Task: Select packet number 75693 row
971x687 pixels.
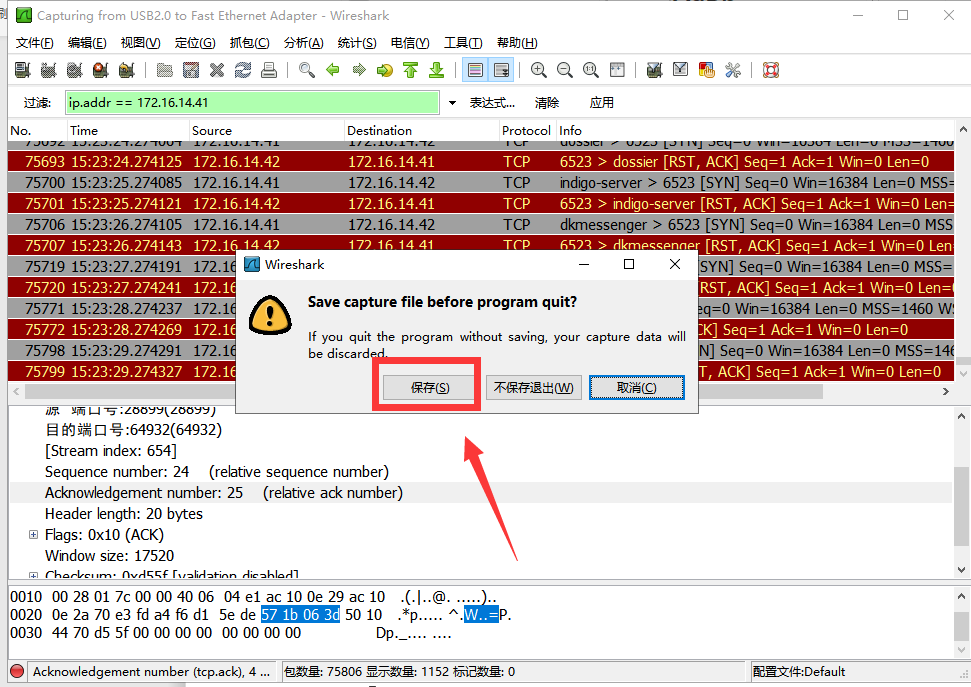Action: 481,162
